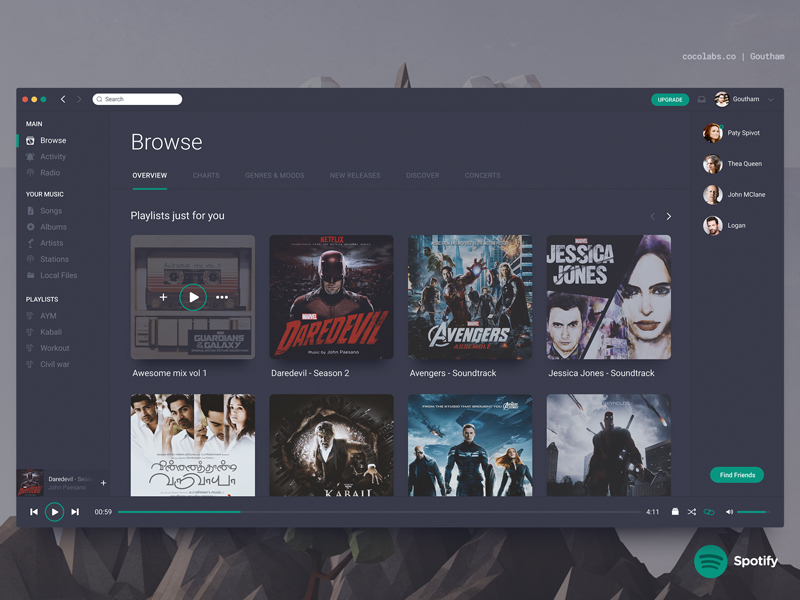Toggle repeat mode
Screen dimensions: 800x600
pos(709,512)
